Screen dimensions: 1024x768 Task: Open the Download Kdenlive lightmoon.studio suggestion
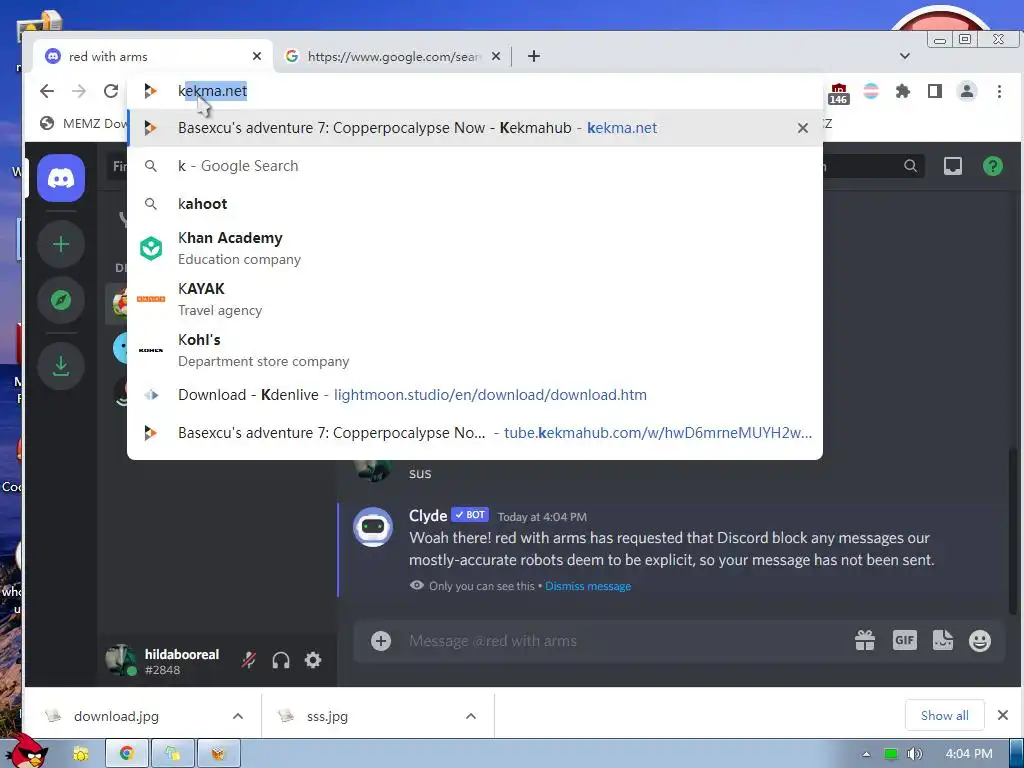(x=475, y=395)
